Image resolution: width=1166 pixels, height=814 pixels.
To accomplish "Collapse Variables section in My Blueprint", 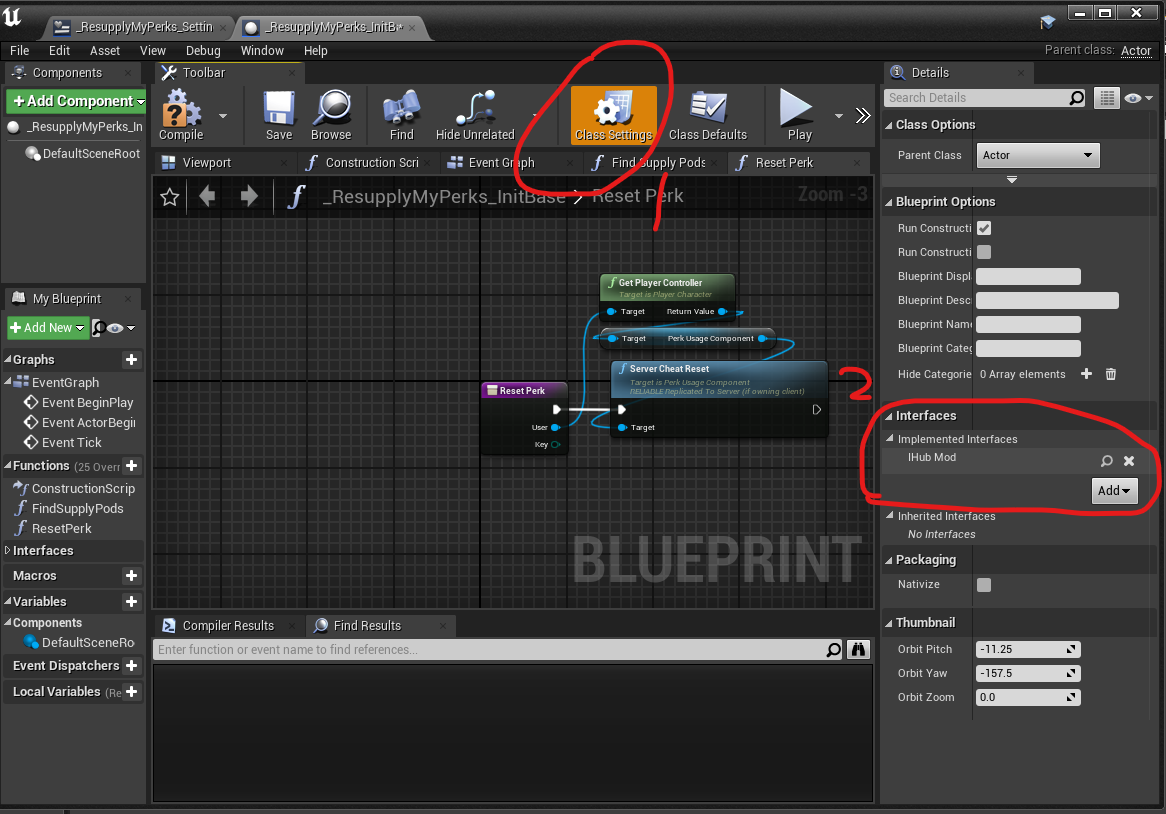I will pos(8,601).
